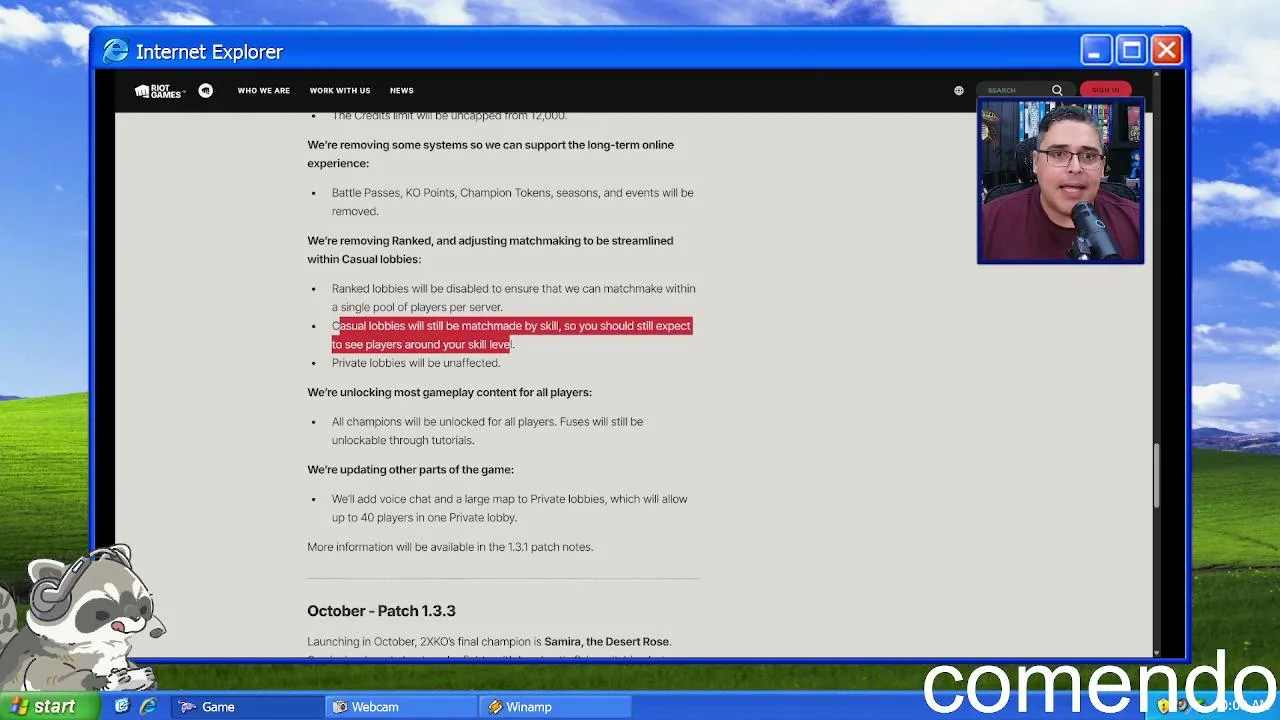Viewport: 1280px width, 720px height.
Task: Click 'We're updating other parts of the game' heading
Action: coord(410,470)
